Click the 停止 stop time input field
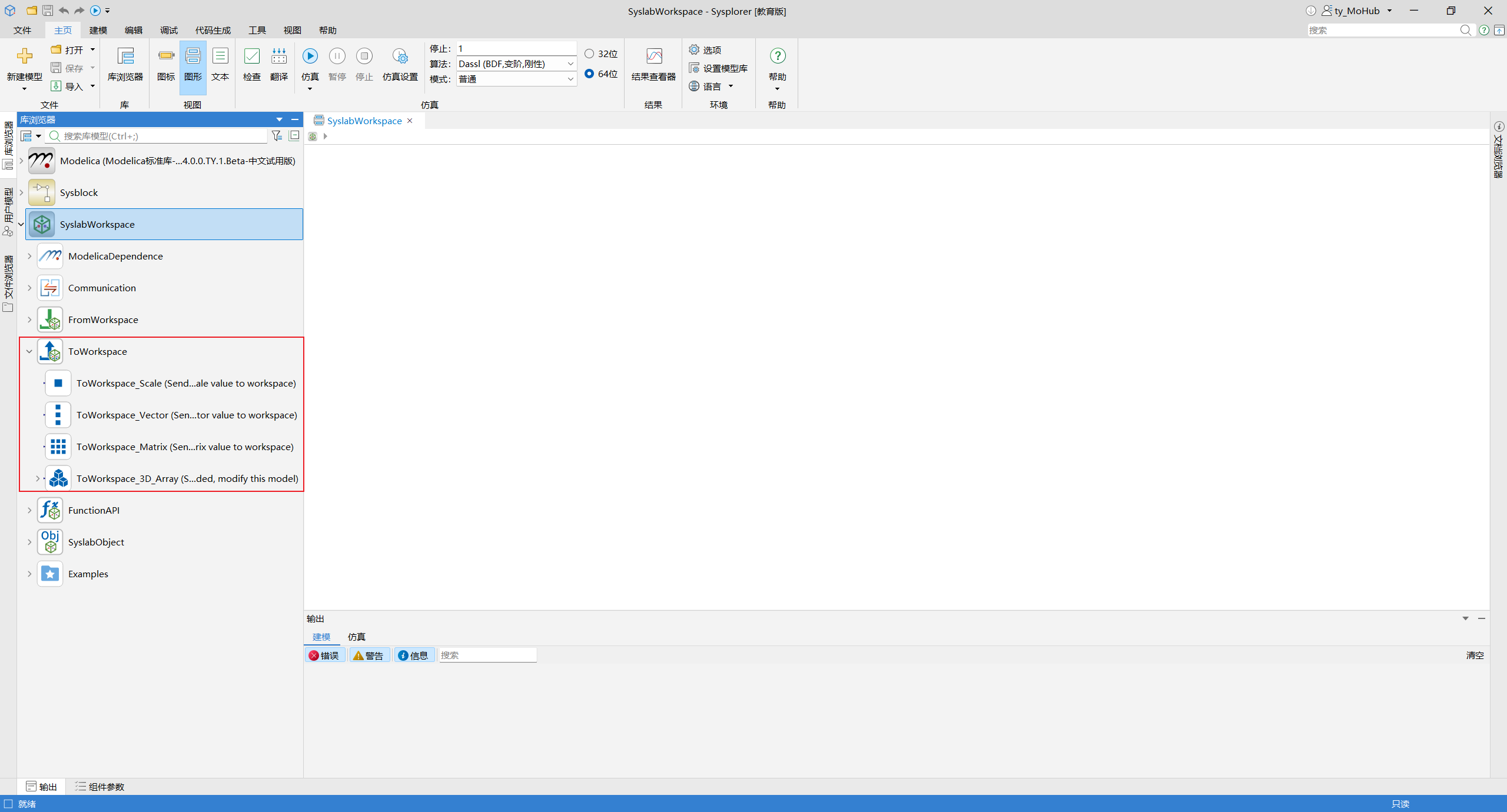The height and width of the screenshot is (812, 1507). pos(516,48)
